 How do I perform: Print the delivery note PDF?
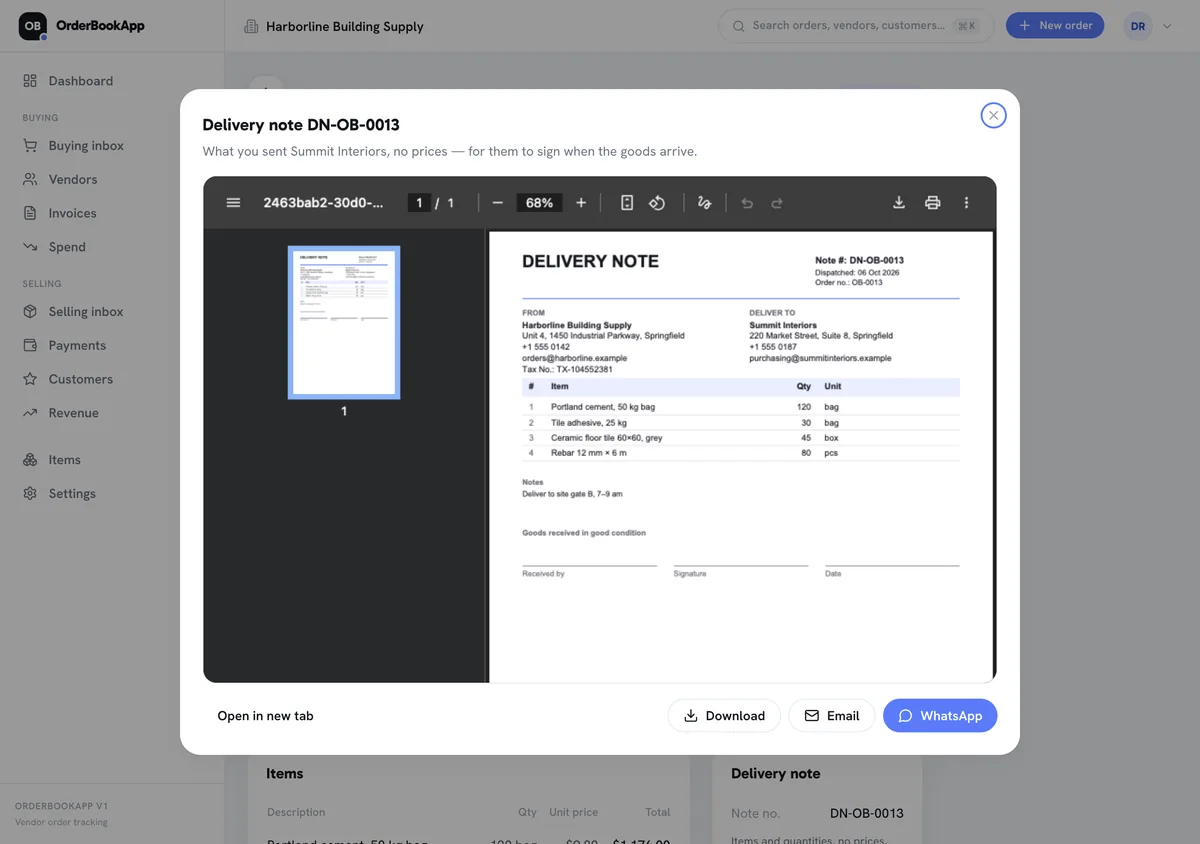[x=933, y=203]
